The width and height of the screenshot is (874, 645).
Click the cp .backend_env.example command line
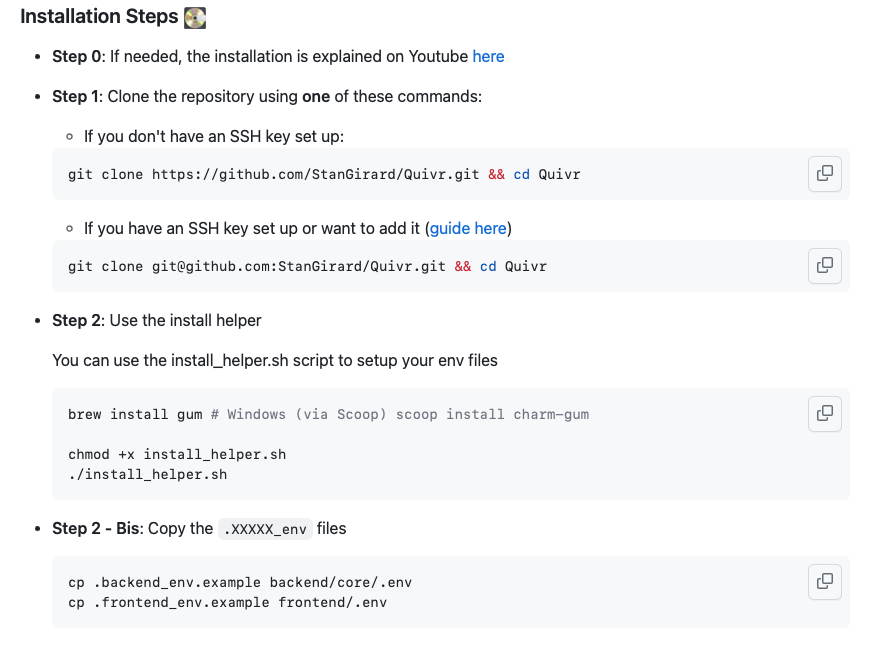coord(240,582)
